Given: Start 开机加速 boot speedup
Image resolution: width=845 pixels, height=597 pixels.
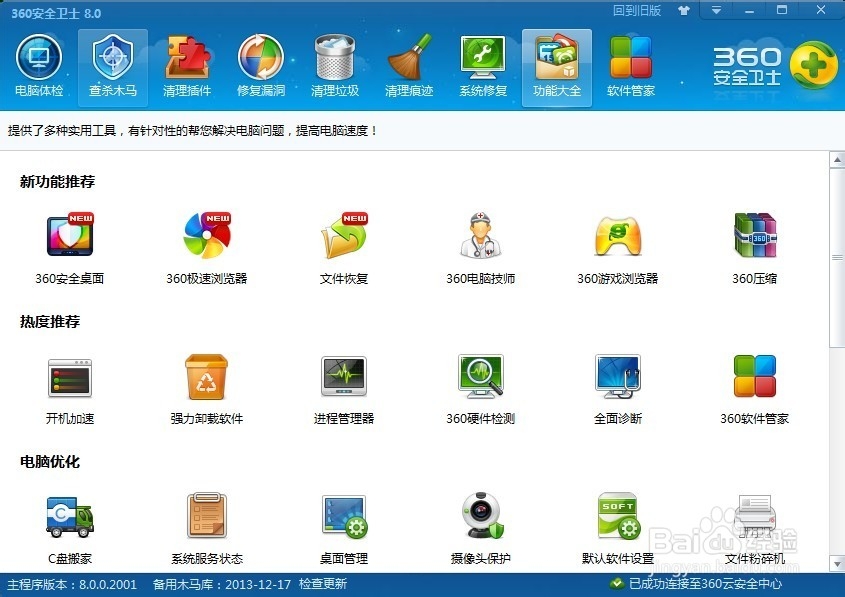Looking at the screenshot, I should pos(68,383).
